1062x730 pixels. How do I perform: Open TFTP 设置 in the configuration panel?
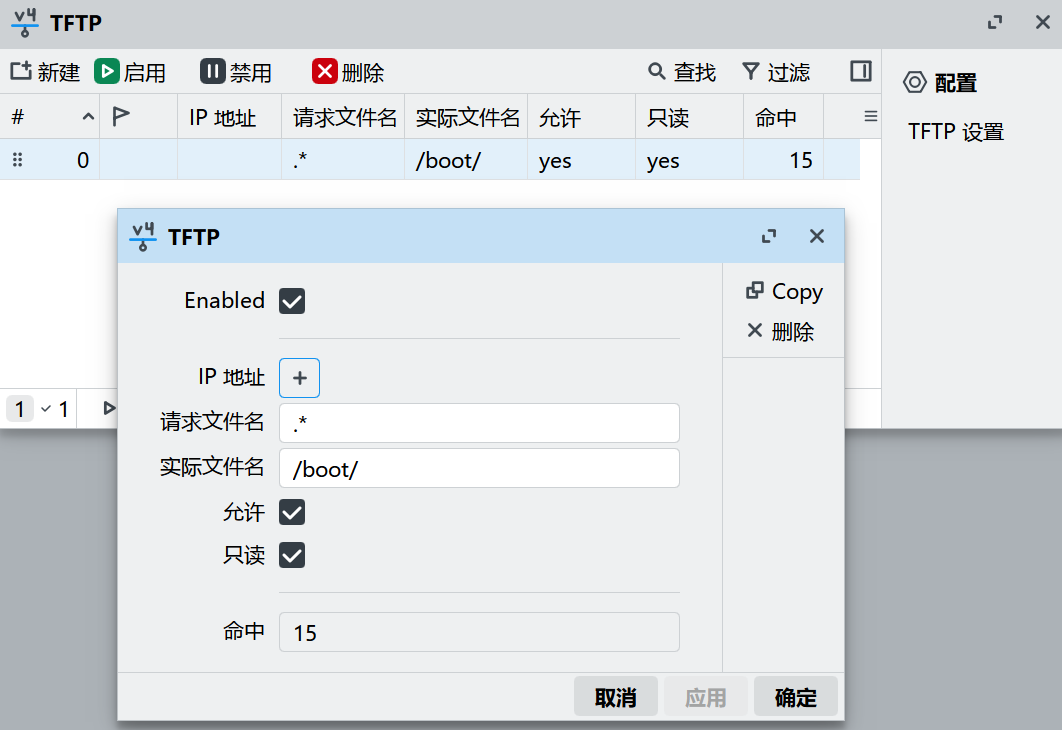[x=956, y=131]
